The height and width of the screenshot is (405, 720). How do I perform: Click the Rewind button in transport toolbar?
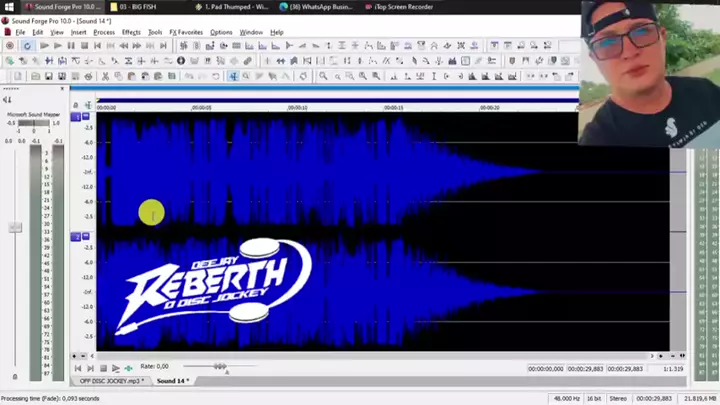pos(124,45)
